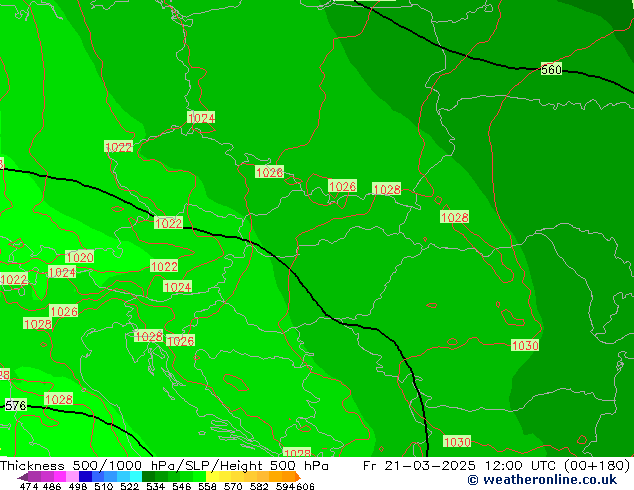
Task: Click the legend value 606
Action: click(305, 486)
